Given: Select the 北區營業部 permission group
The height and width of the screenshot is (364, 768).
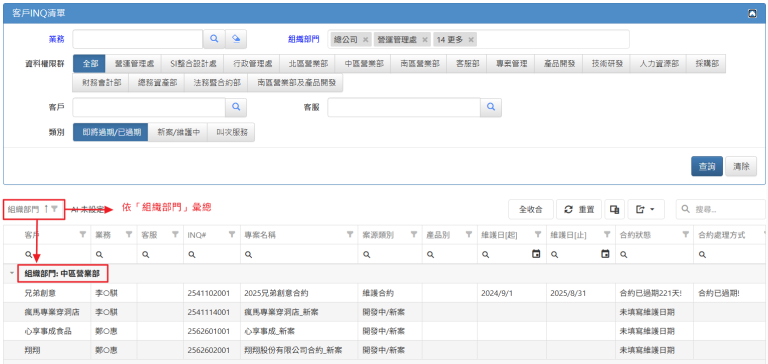Looking at the screenshot, I should pos(307,64).
